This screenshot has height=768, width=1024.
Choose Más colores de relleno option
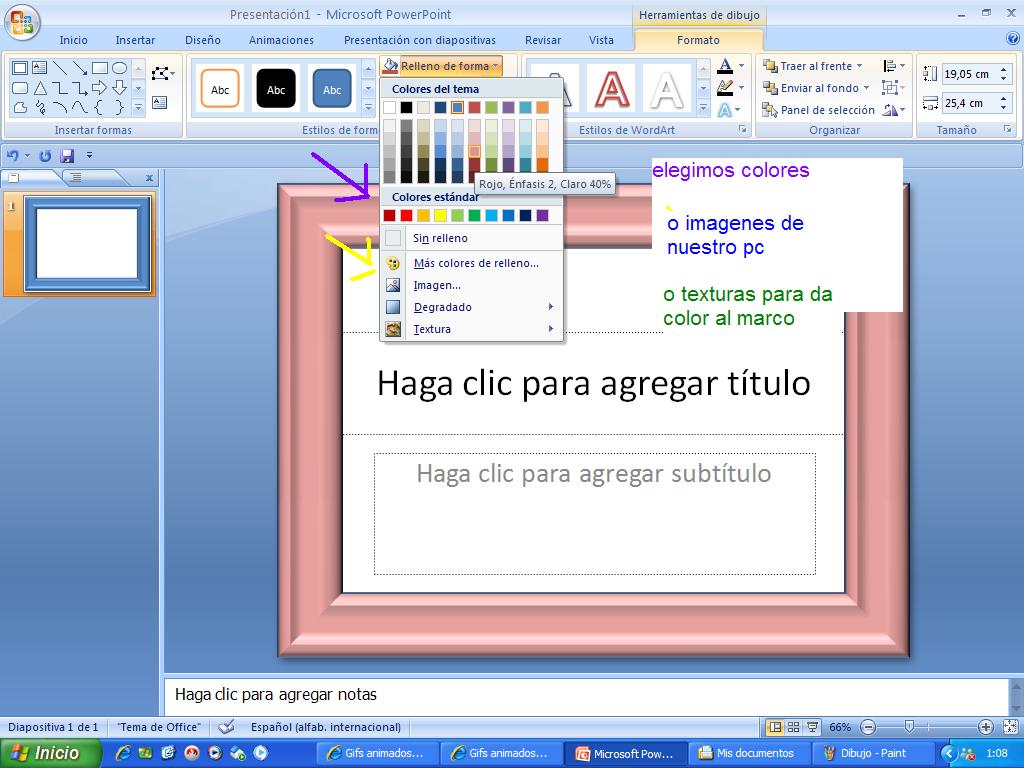[x=472, y=263]
